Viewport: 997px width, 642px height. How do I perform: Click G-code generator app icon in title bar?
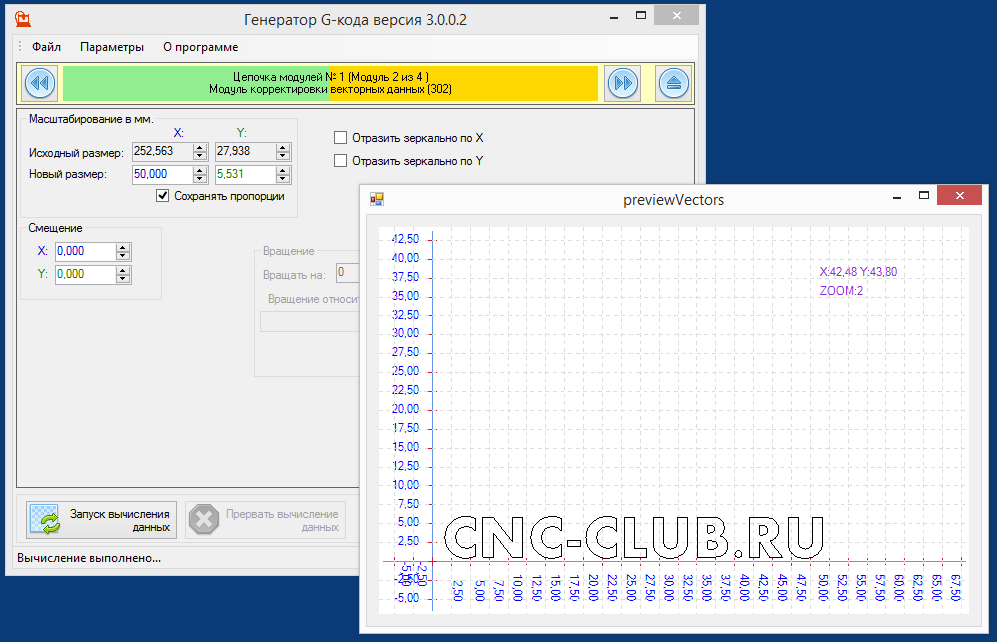23,20
